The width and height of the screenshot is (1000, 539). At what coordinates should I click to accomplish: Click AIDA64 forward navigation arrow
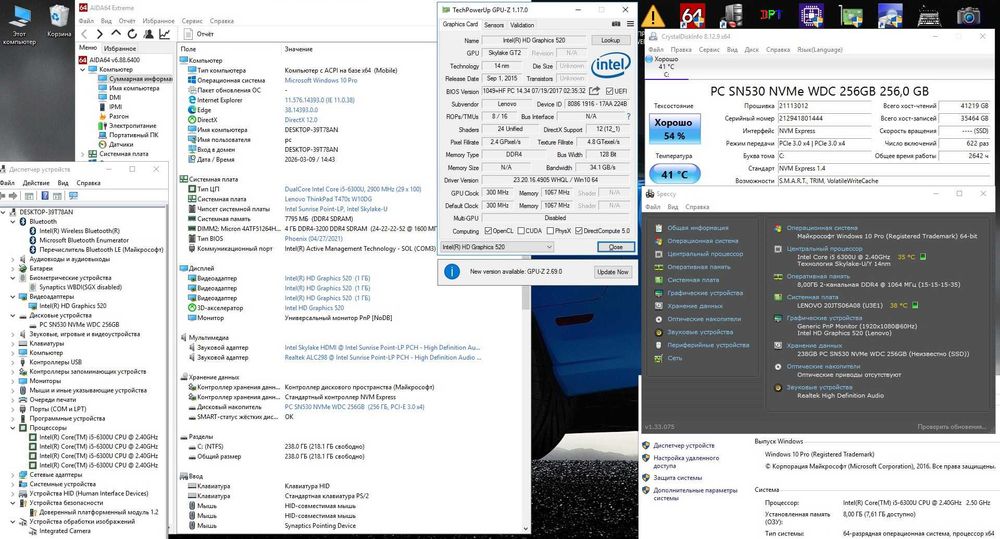coord(99,34)
